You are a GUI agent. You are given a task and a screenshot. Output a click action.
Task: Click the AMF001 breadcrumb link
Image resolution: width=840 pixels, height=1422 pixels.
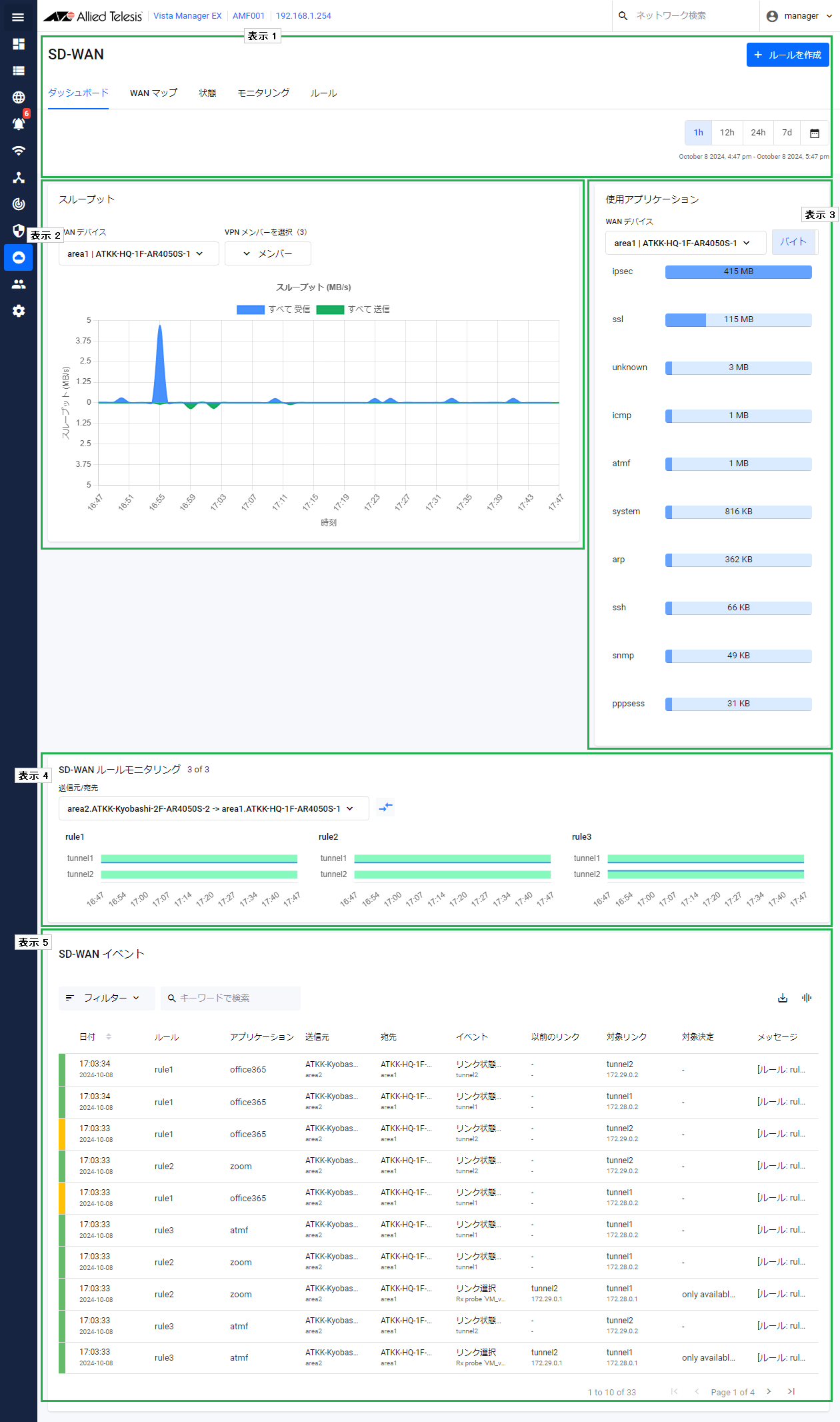(x=249, y=16)
